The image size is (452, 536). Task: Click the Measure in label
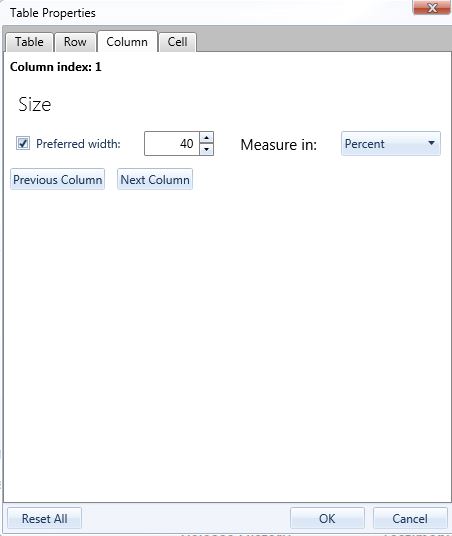(x=279, y=145)
